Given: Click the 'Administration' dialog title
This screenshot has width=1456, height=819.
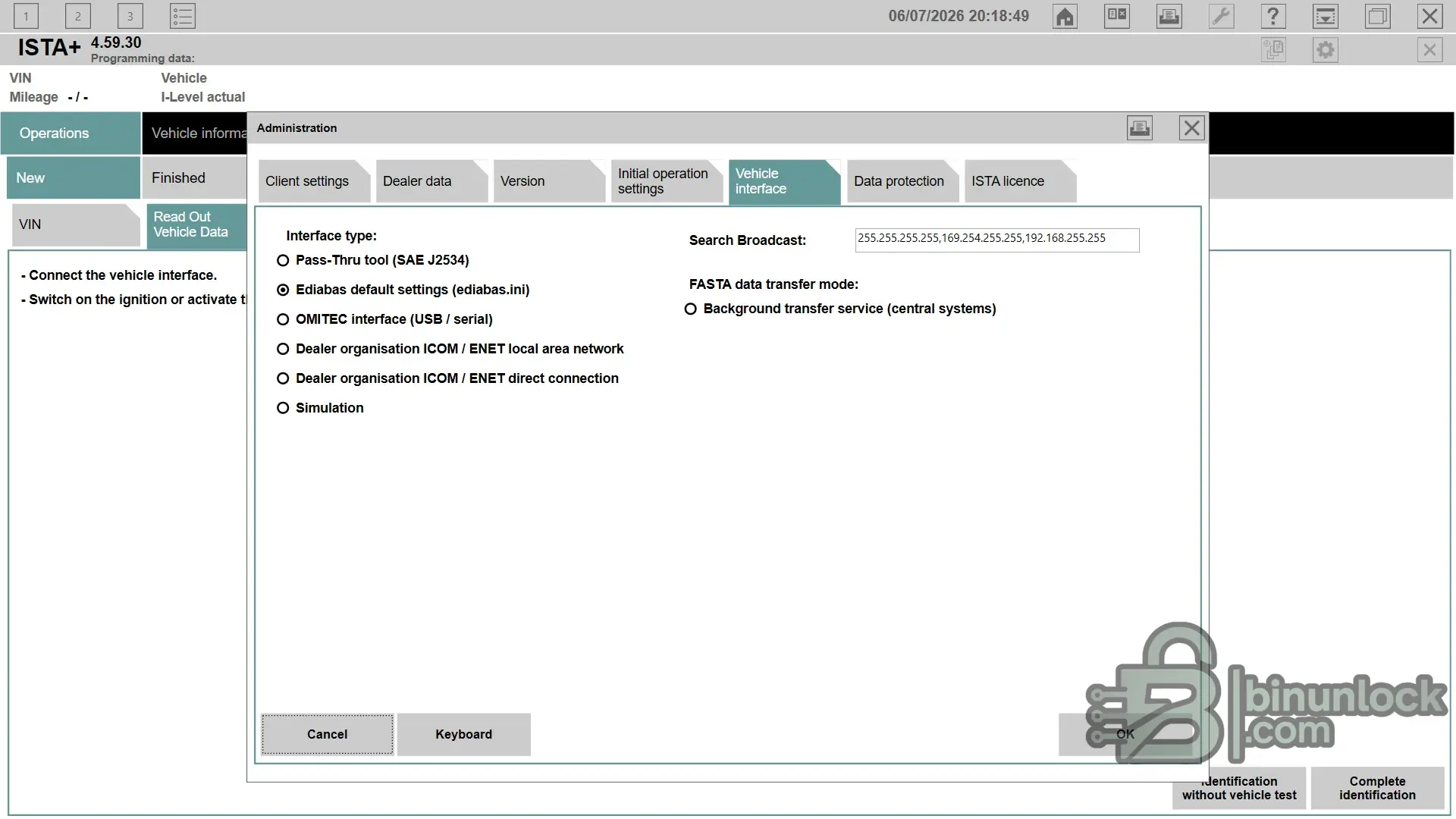Looking at the screenshot, I should tap(297, 128).
